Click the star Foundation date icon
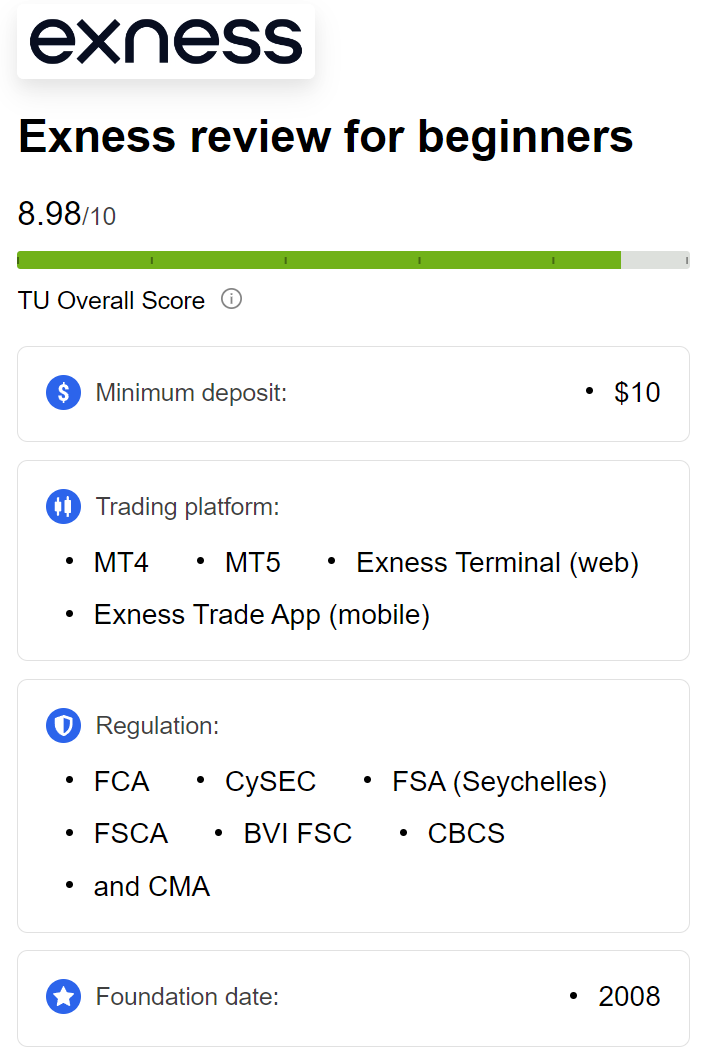 point(63,996)
